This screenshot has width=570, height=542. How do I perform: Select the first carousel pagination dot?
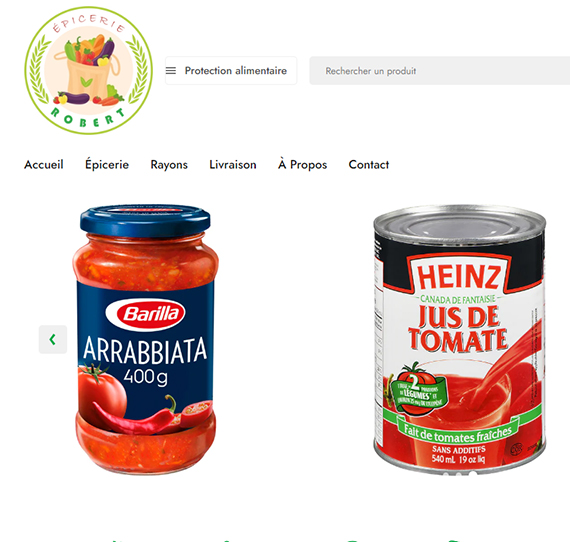tap(445, 474)
